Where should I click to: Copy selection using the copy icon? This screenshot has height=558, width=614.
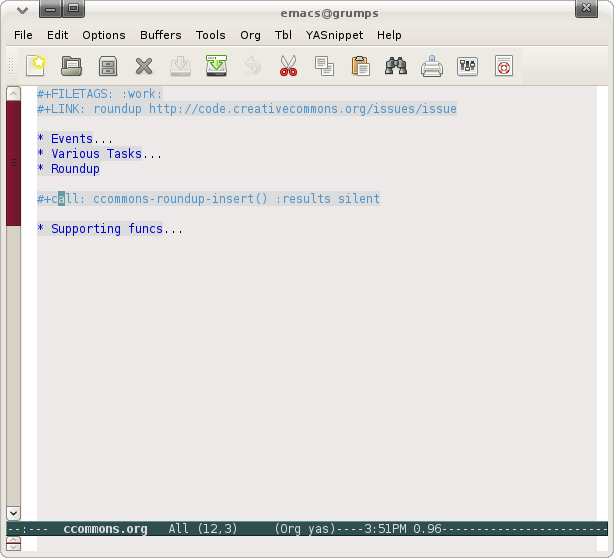pos(324,67)
